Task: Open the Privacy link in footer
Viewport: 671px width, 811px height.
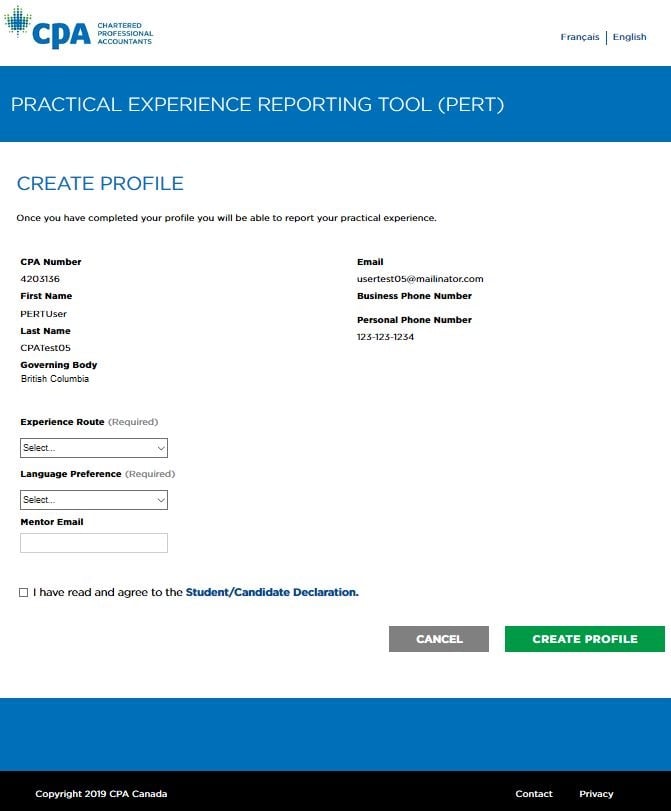Action: pos(596,794)
